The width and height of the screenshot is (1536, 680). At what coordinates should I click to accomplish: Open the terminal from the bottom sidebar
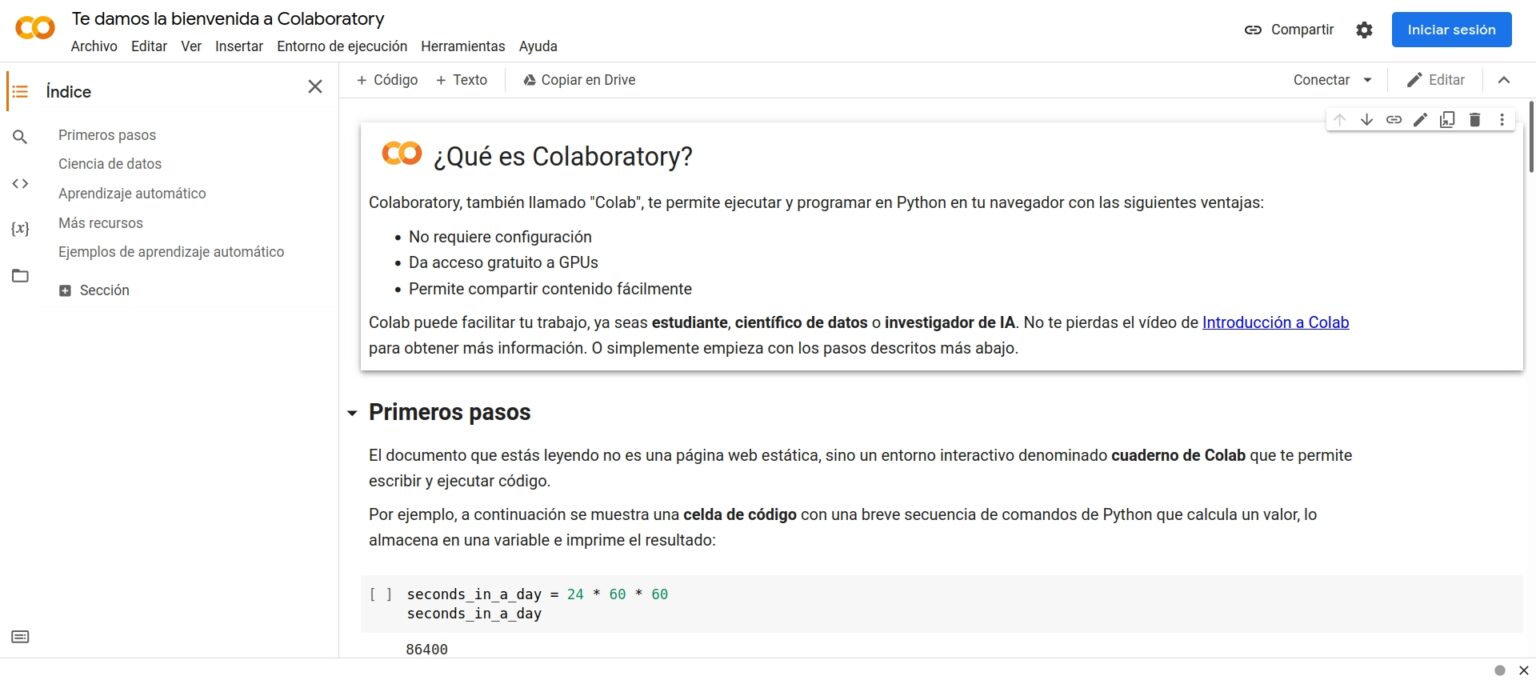pyautogui.click(x=20, y=635)
